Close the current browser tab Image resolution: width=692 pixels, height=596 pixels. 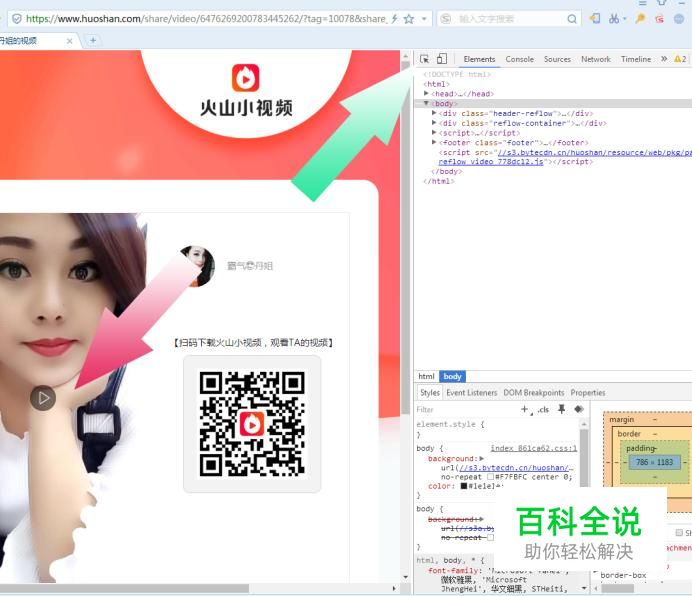point(69,41)
